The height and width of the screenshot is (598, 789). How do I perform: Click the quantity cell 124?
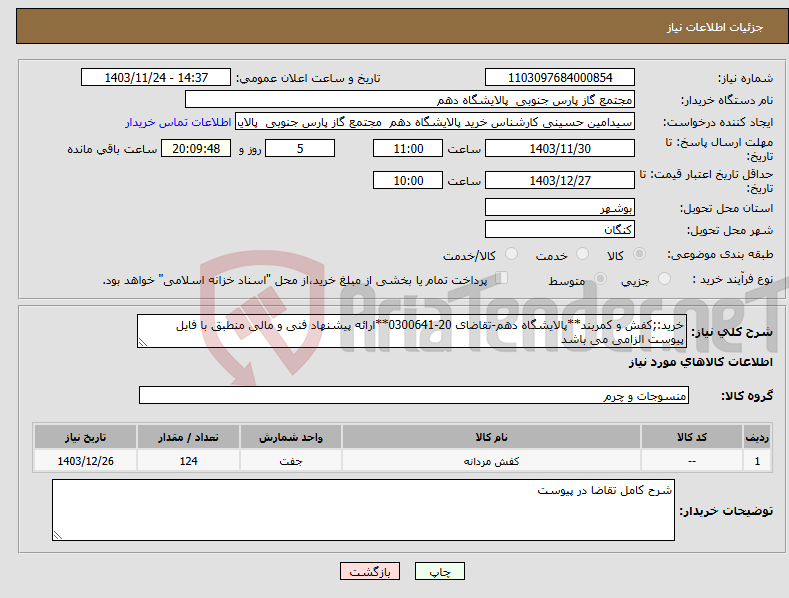[188, 461]
